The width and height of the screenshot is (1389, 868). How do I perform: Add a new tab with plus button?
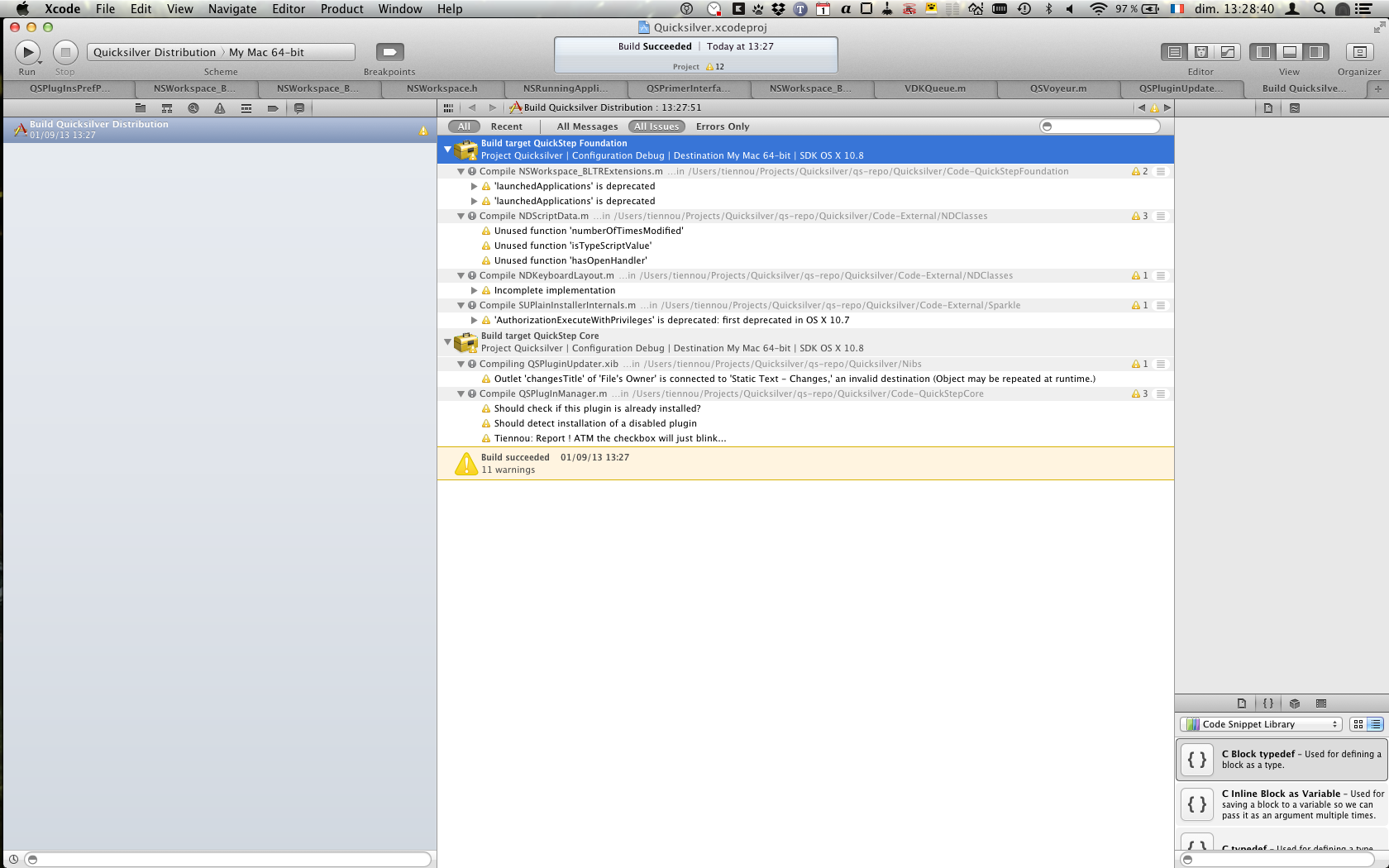[x=1377, y=88]
